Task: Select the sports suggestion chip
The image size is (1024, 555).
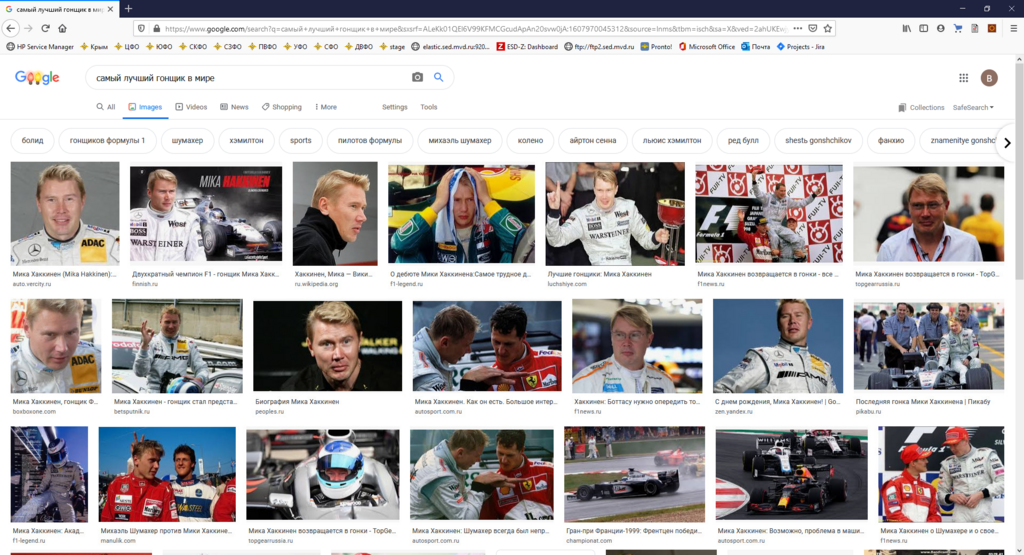Action: point(300,140)
